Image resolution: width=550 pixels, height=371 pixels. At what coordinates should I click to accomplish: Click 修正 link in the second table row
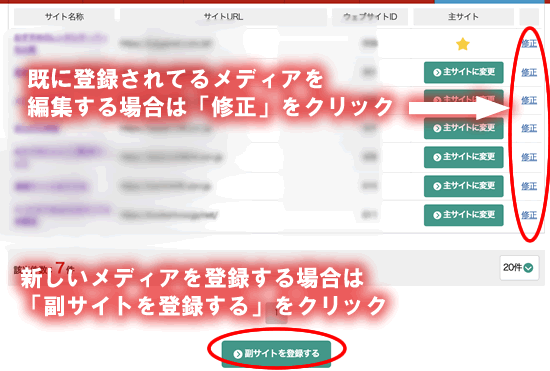coord(529,72)
